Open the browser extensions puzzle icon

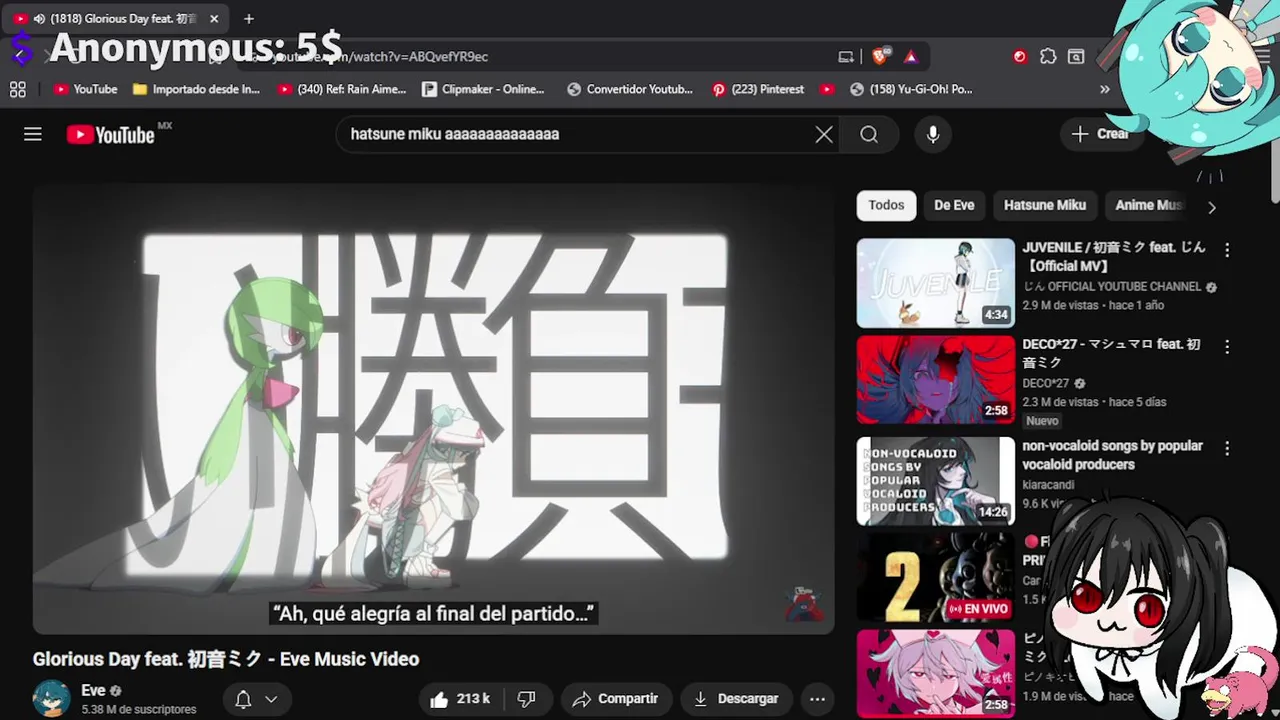[x=1048, y=57]
